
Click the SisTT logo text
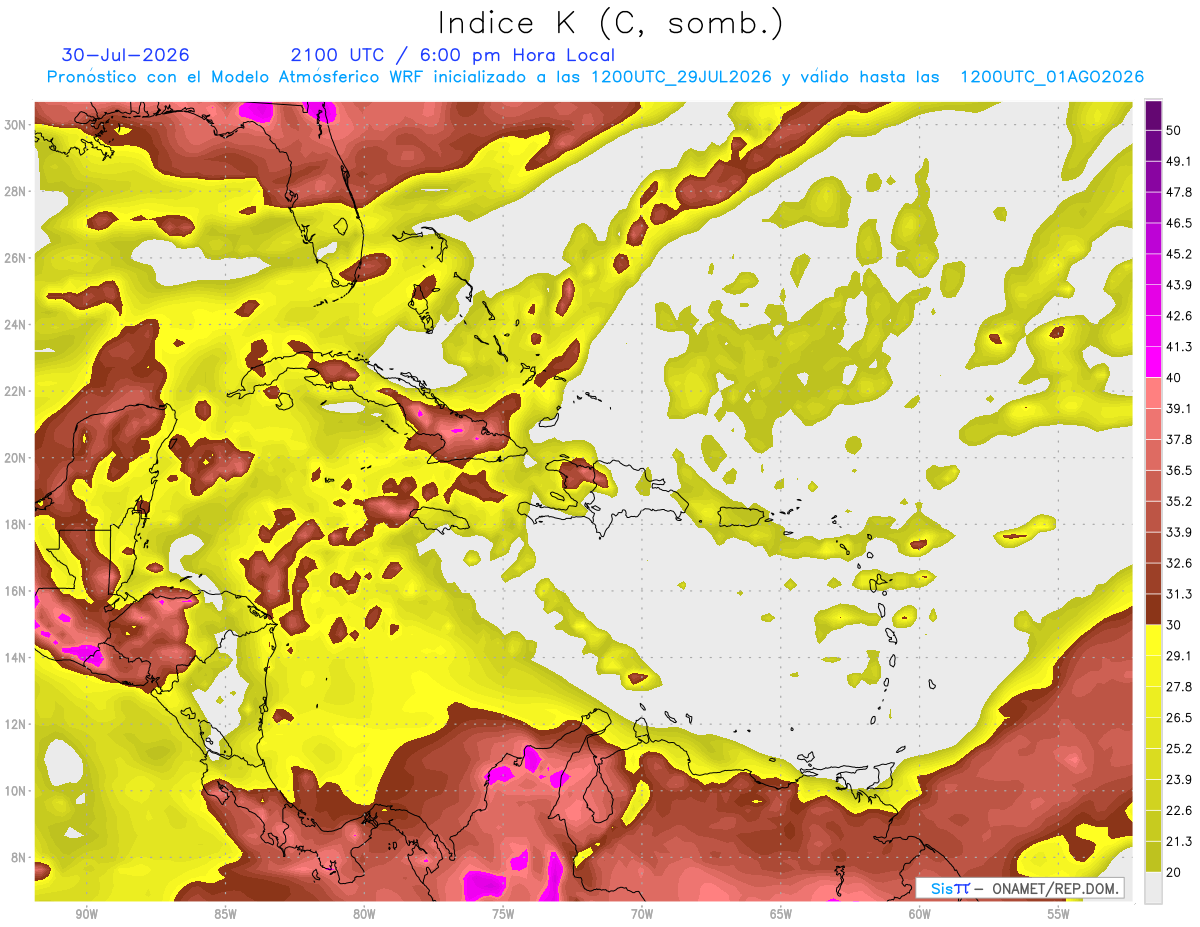click(950, 888)
